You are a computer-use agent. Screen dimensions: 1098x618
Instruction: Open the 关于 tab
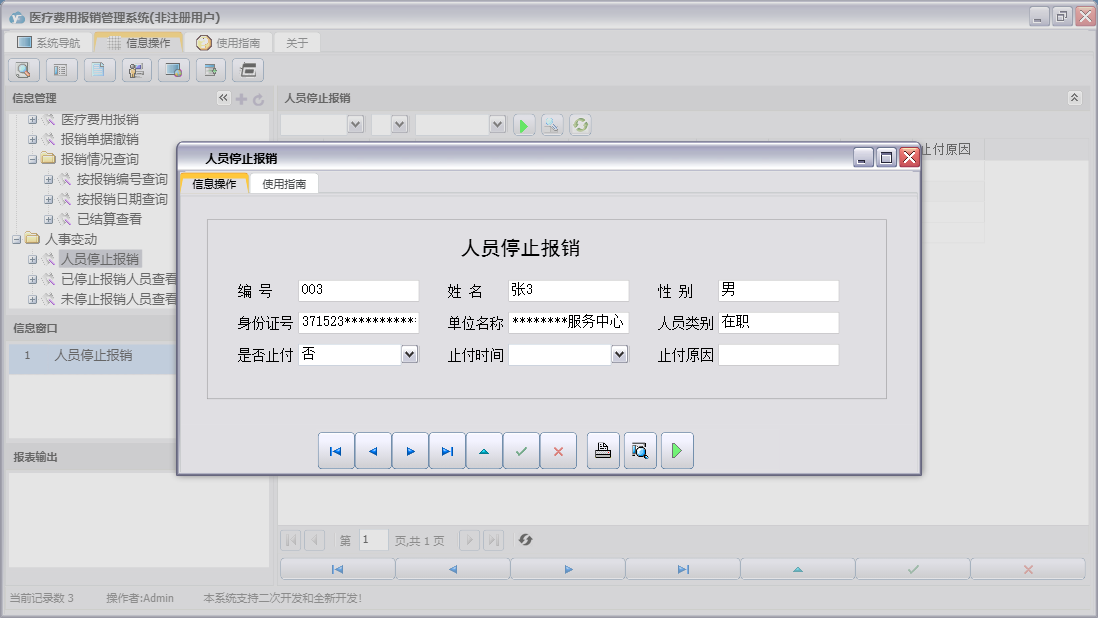[297, 43]
